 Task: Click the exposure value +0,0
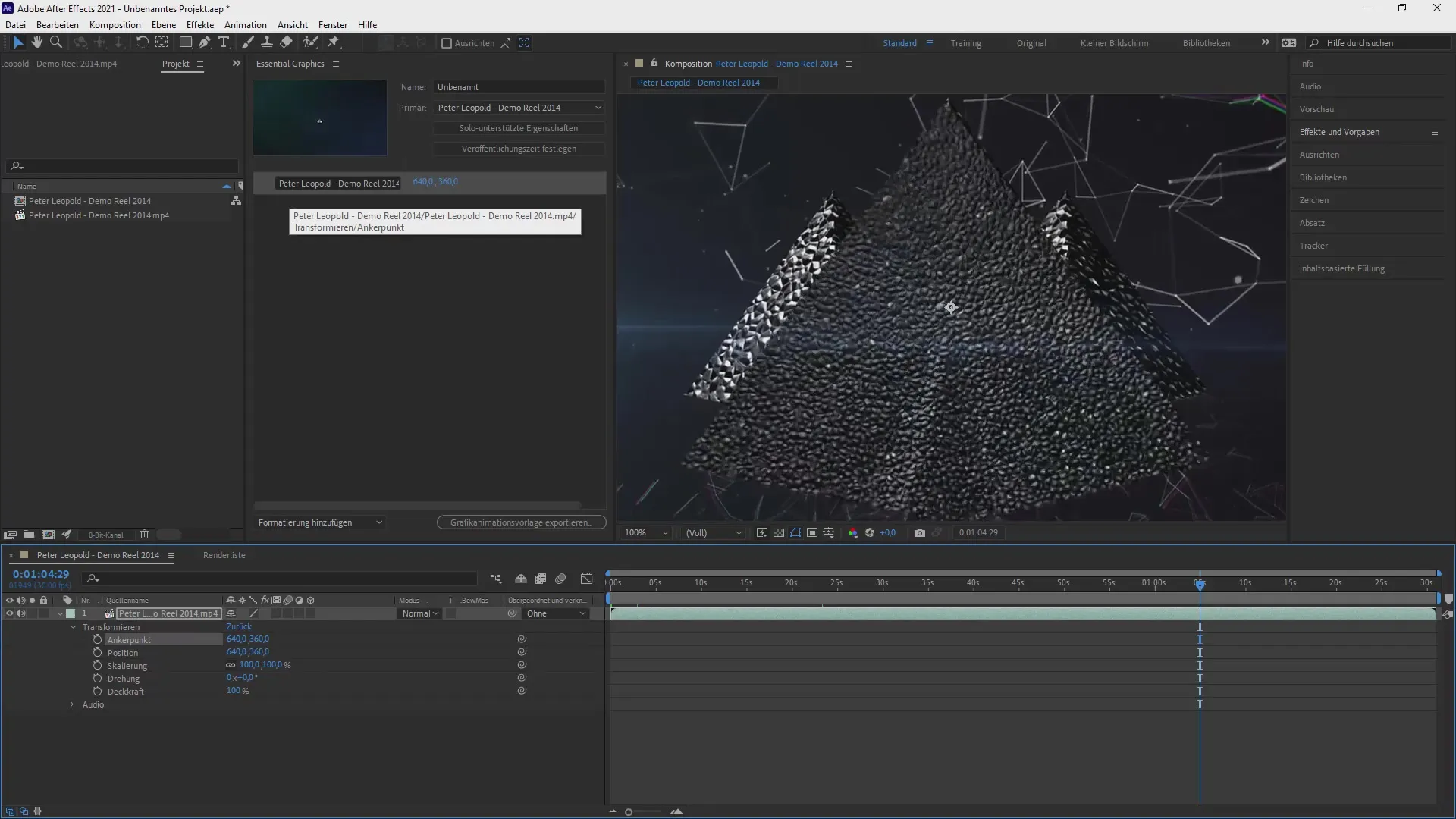click(x=887, y=533)
